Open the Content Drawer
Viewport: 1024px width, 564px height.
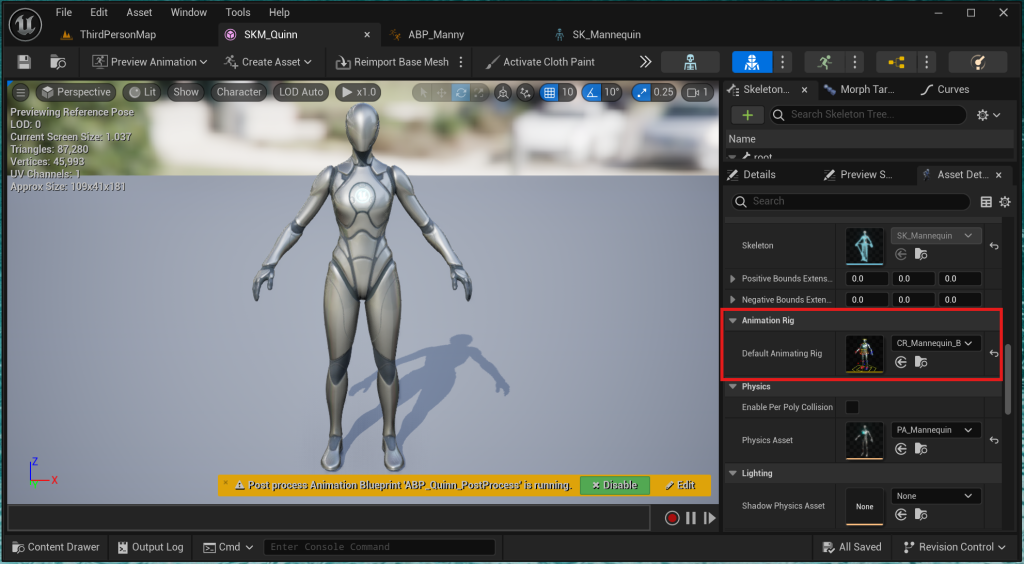tap(56, 547)
